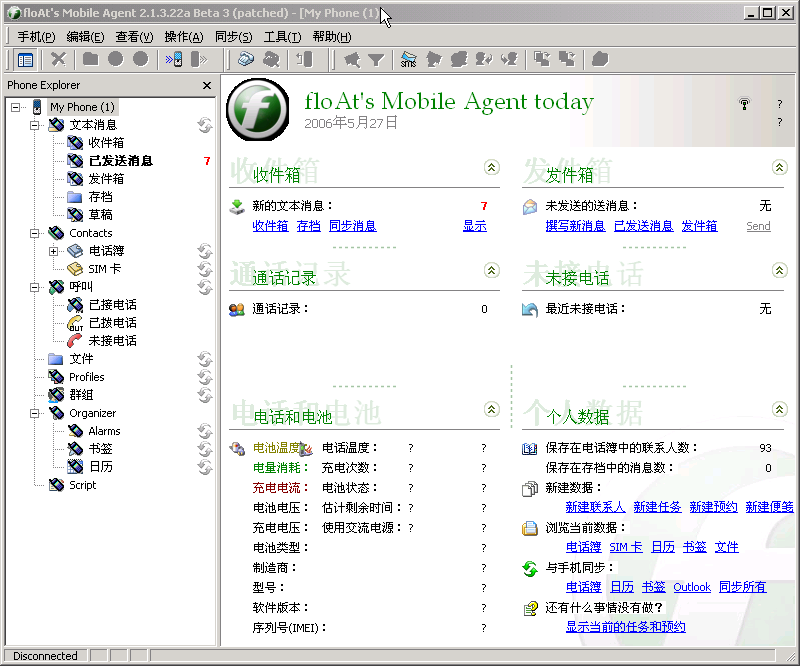Select 已拨电话 in the tree
The width and height of the screenshot is (800, 666).
112,323
